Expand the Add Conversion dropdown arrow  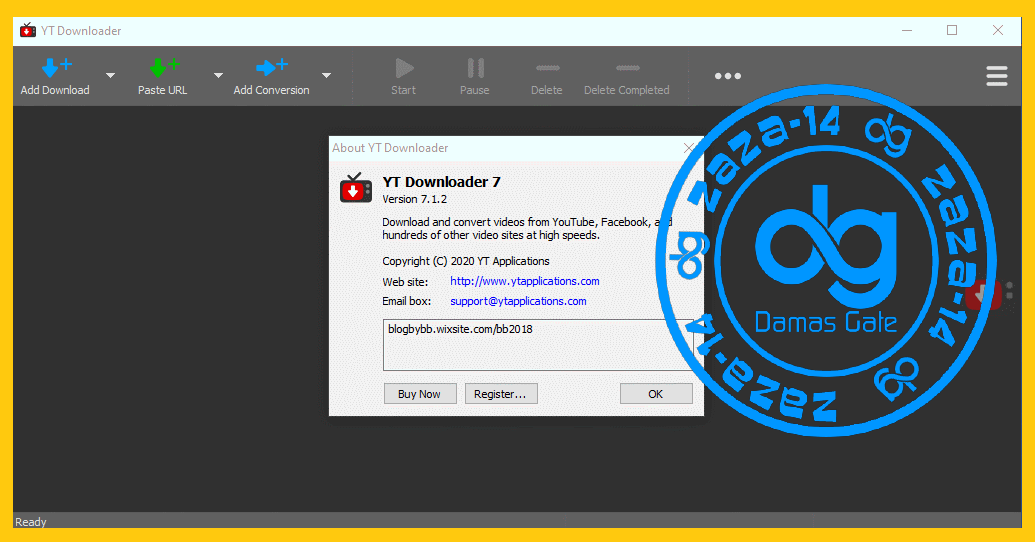(326, 75)
